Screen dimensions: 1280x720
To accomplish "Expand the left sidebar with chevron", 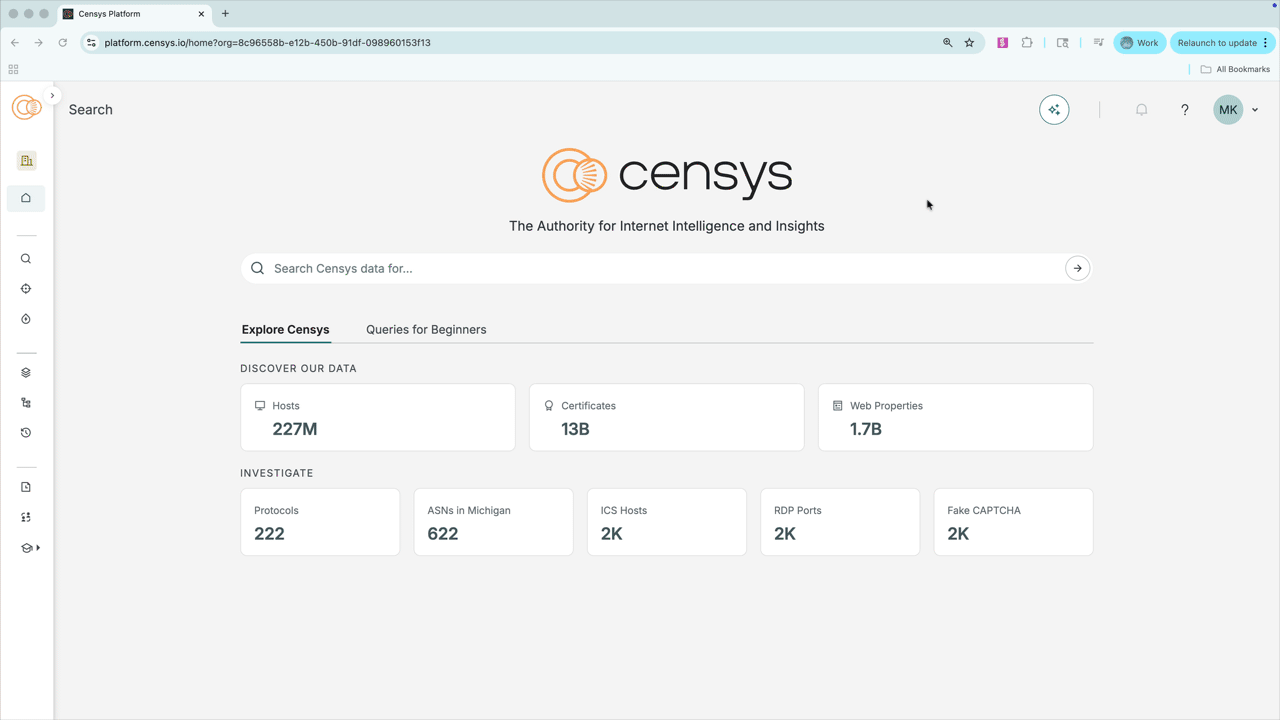I will (x=52, y=96).
